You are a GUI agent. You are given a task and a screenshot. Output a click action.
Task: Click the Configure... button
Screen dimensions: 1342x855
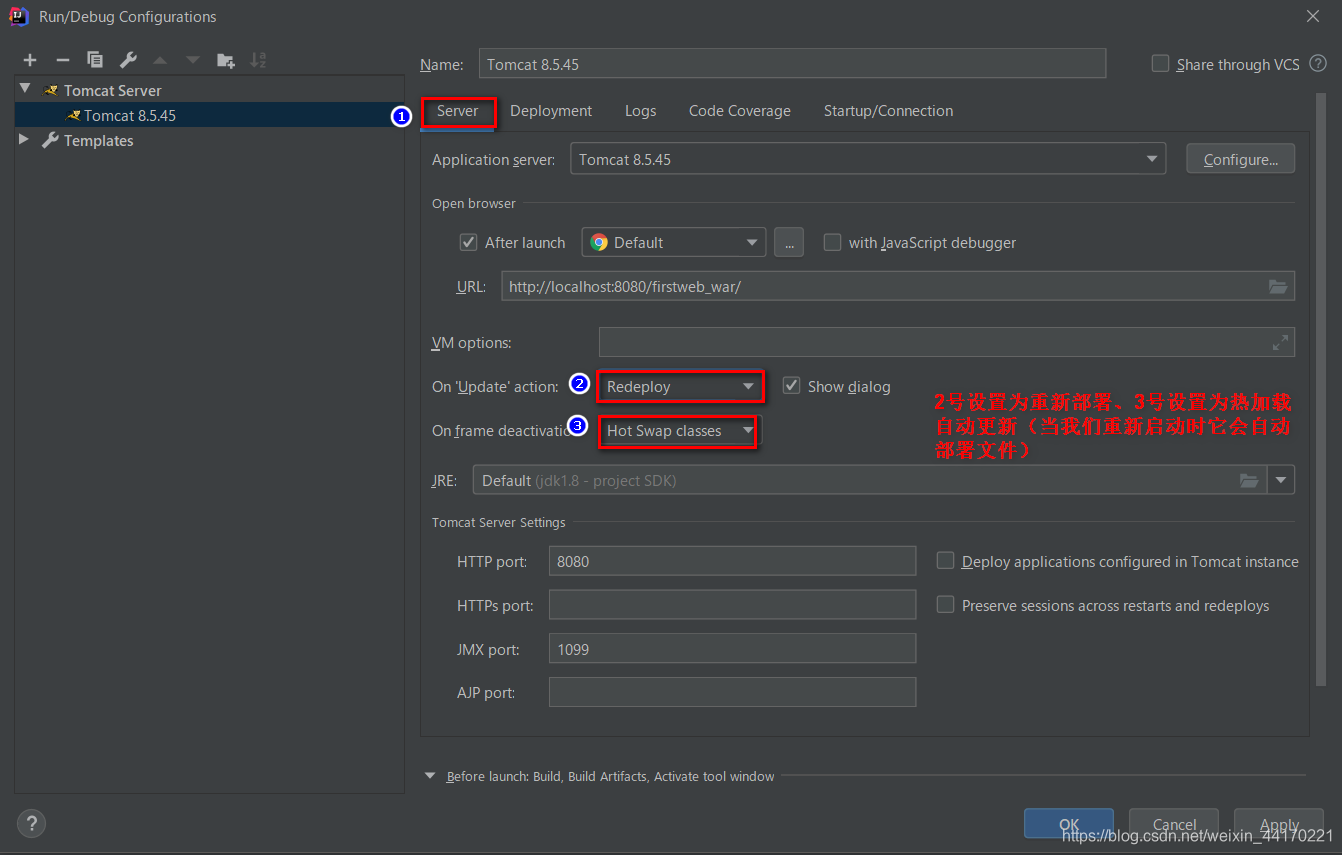[1241, 159]
